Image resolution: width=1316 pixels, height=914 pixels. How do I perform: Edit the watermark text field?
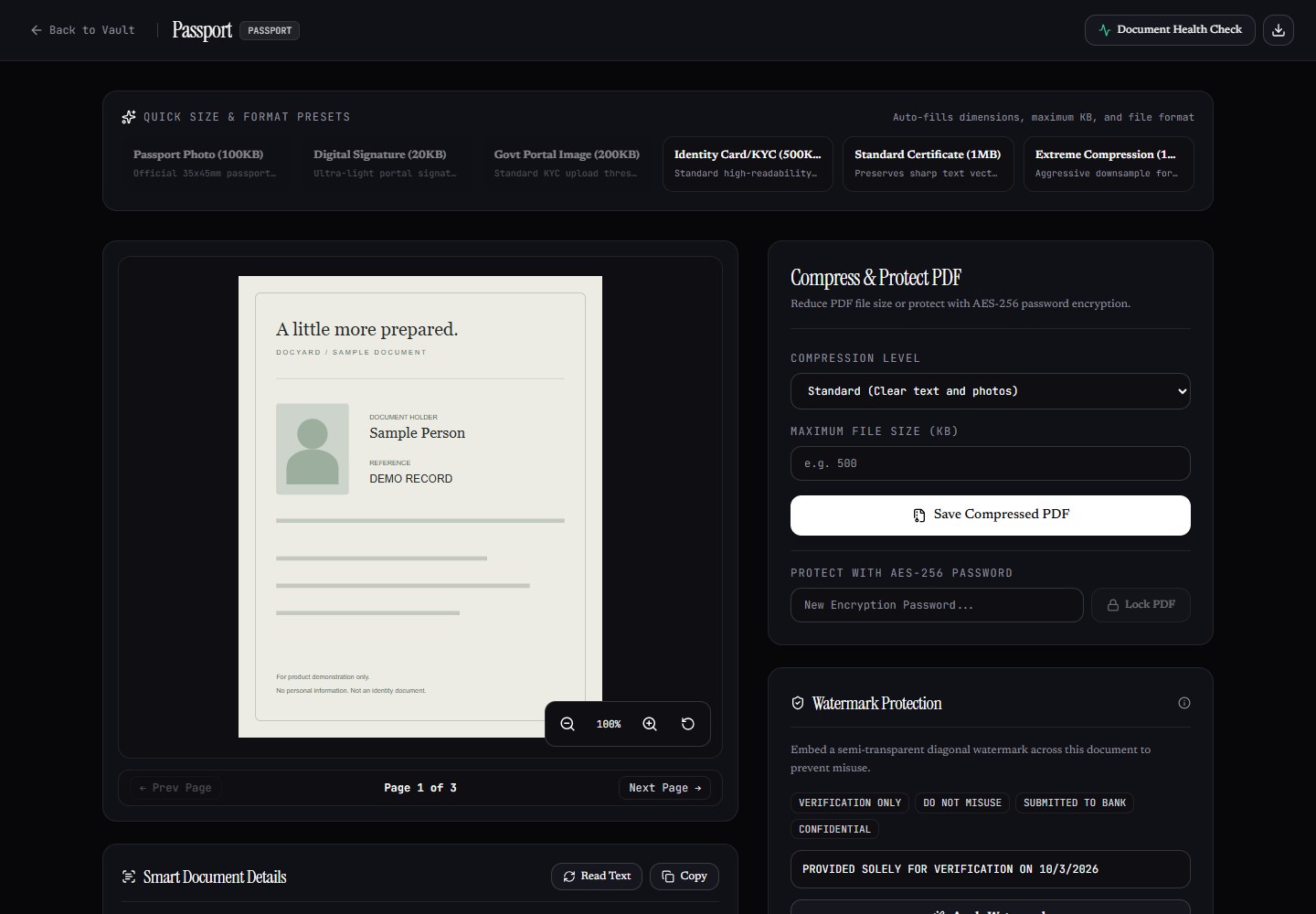coord(990,869)
